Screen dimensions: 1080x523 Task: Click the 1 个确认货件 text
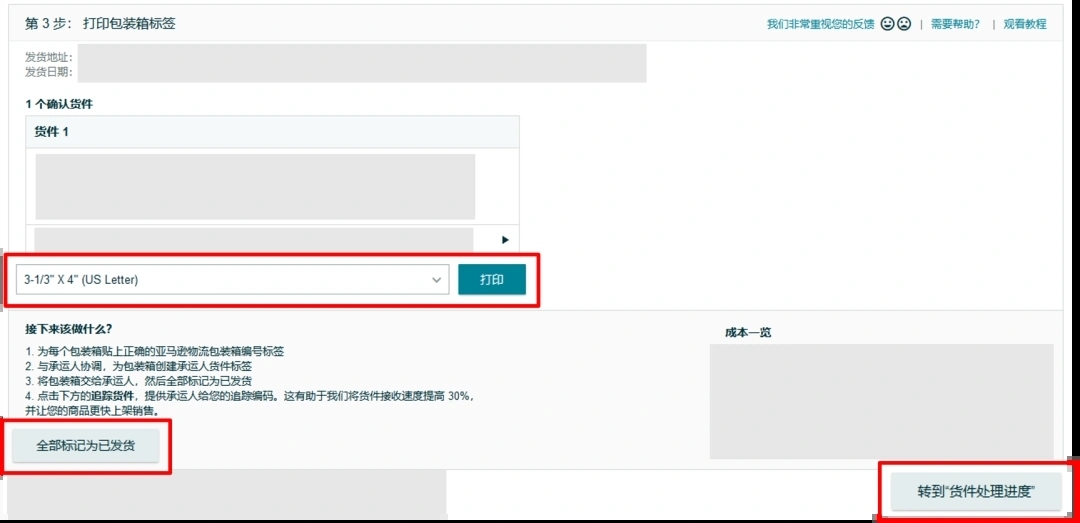coord(59,104)
